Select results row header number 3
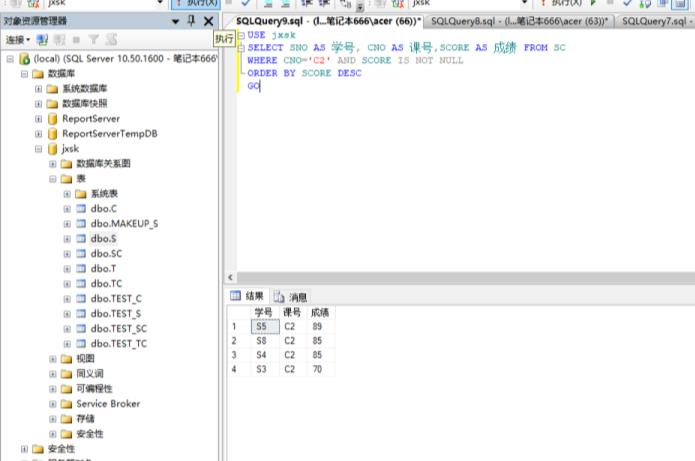Viewport: 695px width, 461px height. tap(238, 355)
